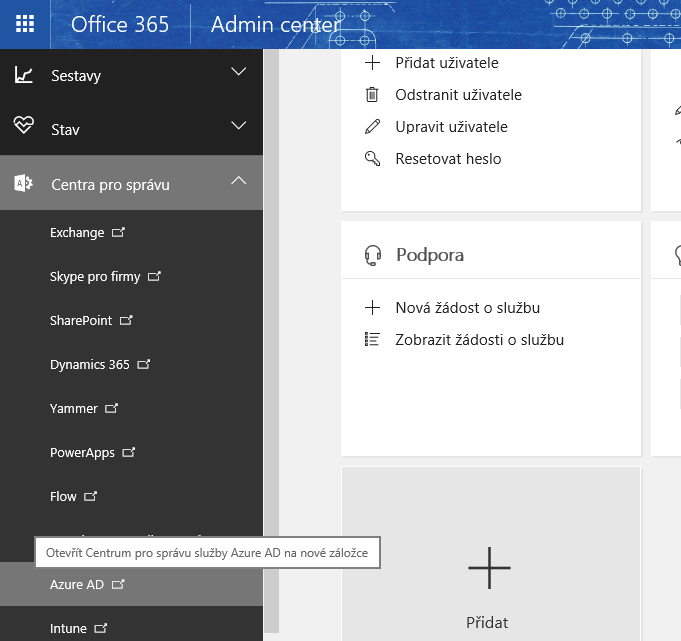
Task: Click Nová žádost o službu
Action: (x=468, y=308)
